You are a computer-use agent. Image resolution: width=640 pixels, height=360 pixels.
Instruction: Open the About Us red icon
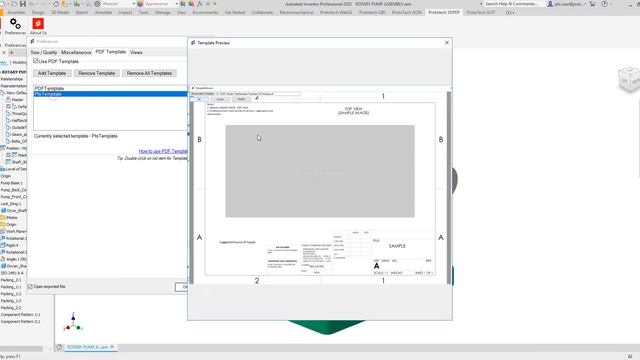pyautogui.click(x=38, y=24)
